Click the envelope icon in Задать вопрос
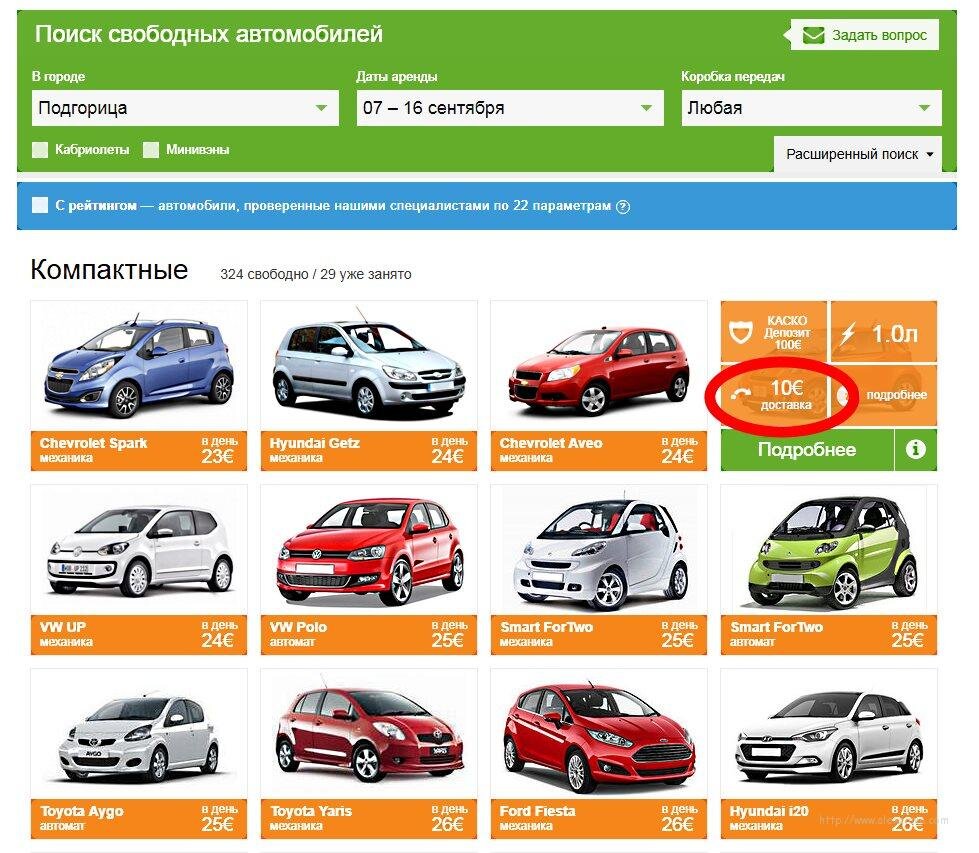 pyautogui.click(x=812, y=35)
